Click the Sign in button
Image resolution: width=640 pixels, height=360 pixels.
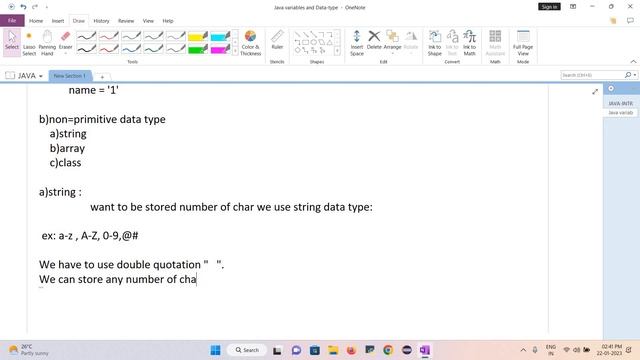click(549, 7)
